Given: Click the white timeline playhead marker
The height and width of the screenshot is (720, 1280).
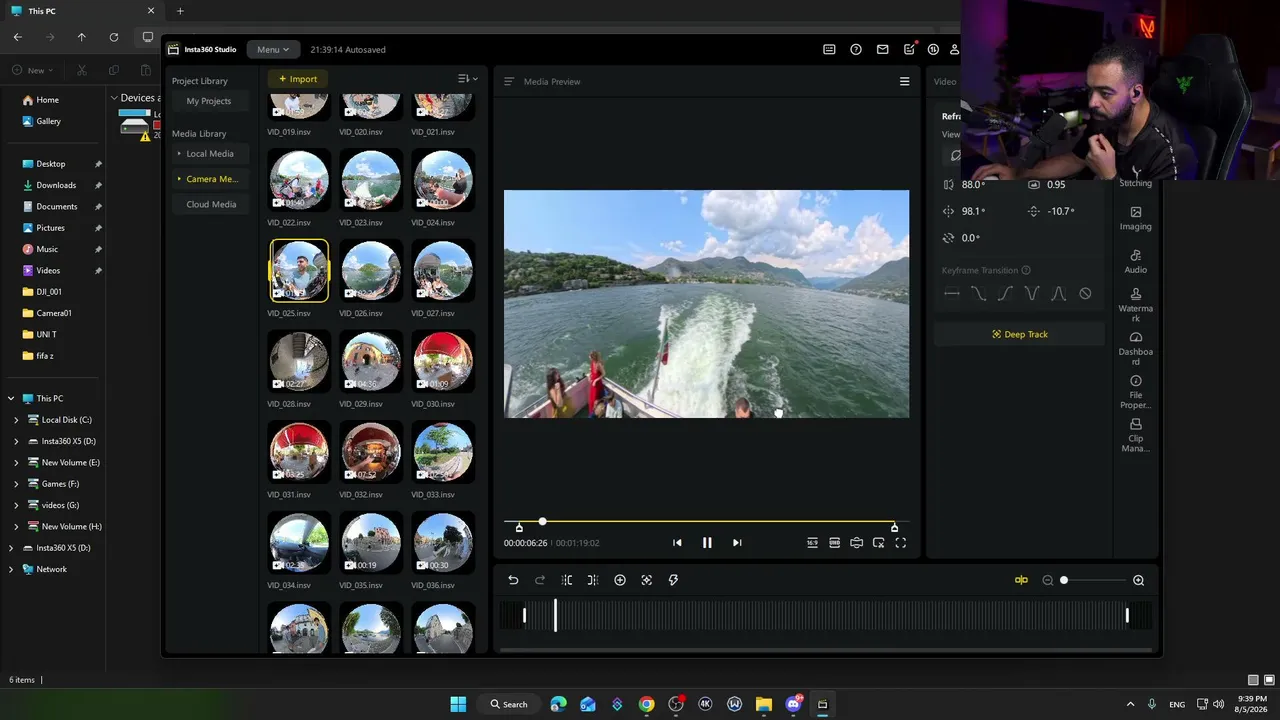Looking at the screenshot, I should pyautogui.click(x=555, y=615).
